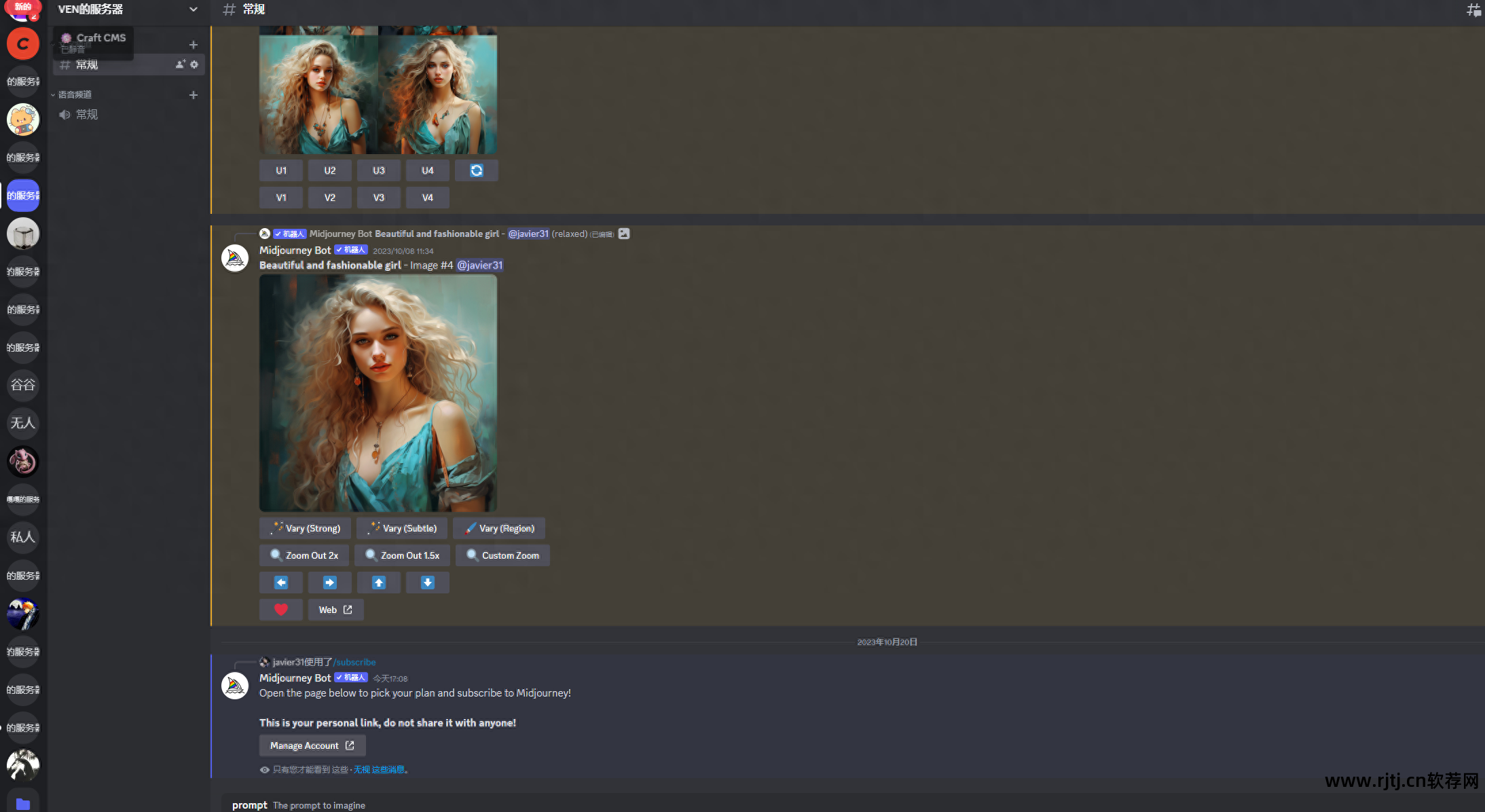Open Manage Account link button
This screenshot has width=1485, height=812.
coord(312,745)
